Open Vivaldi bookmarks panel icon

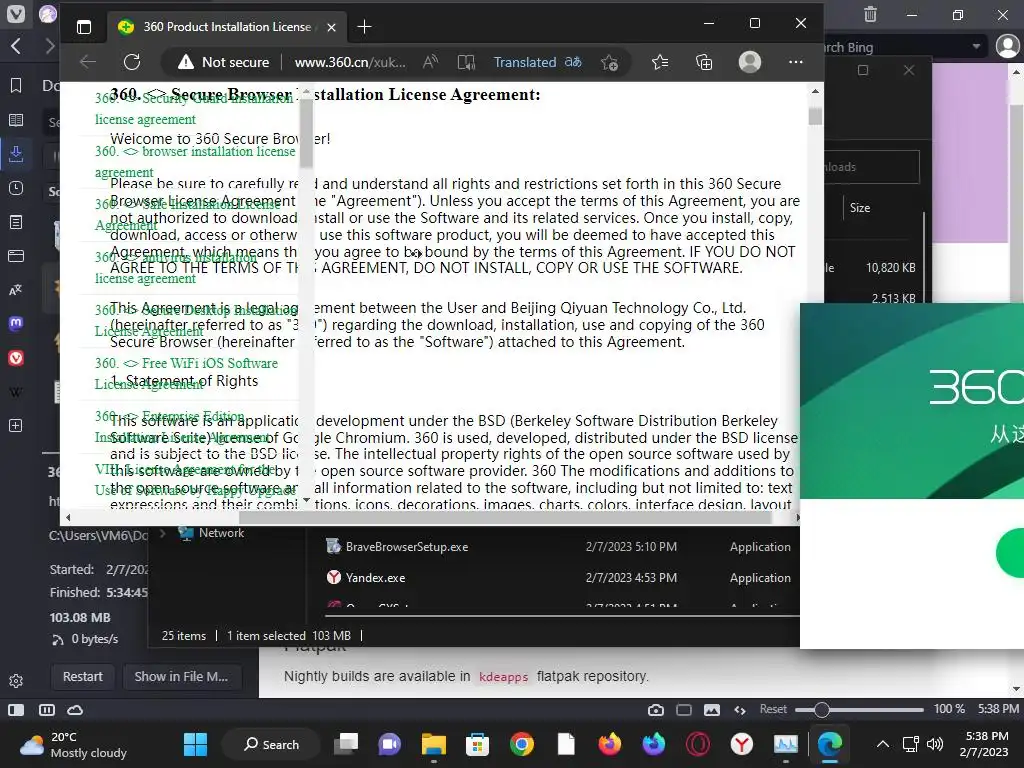point(16,86)
